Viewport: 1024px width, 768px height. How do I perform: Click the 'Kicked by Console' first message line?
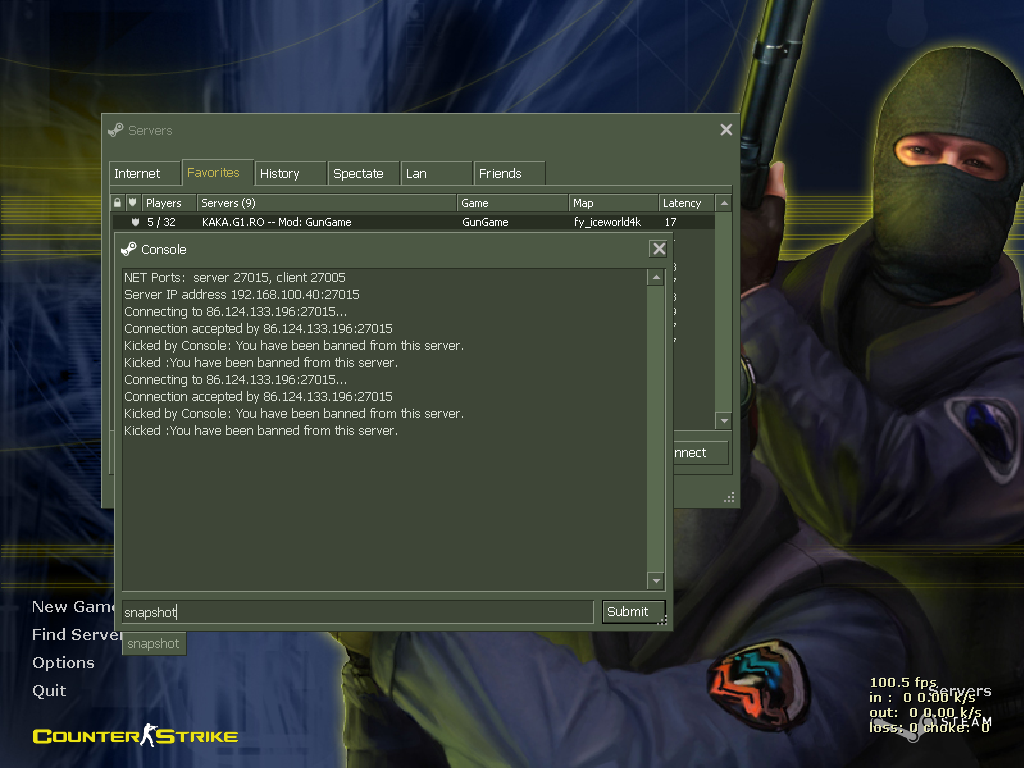click(294, 345)
